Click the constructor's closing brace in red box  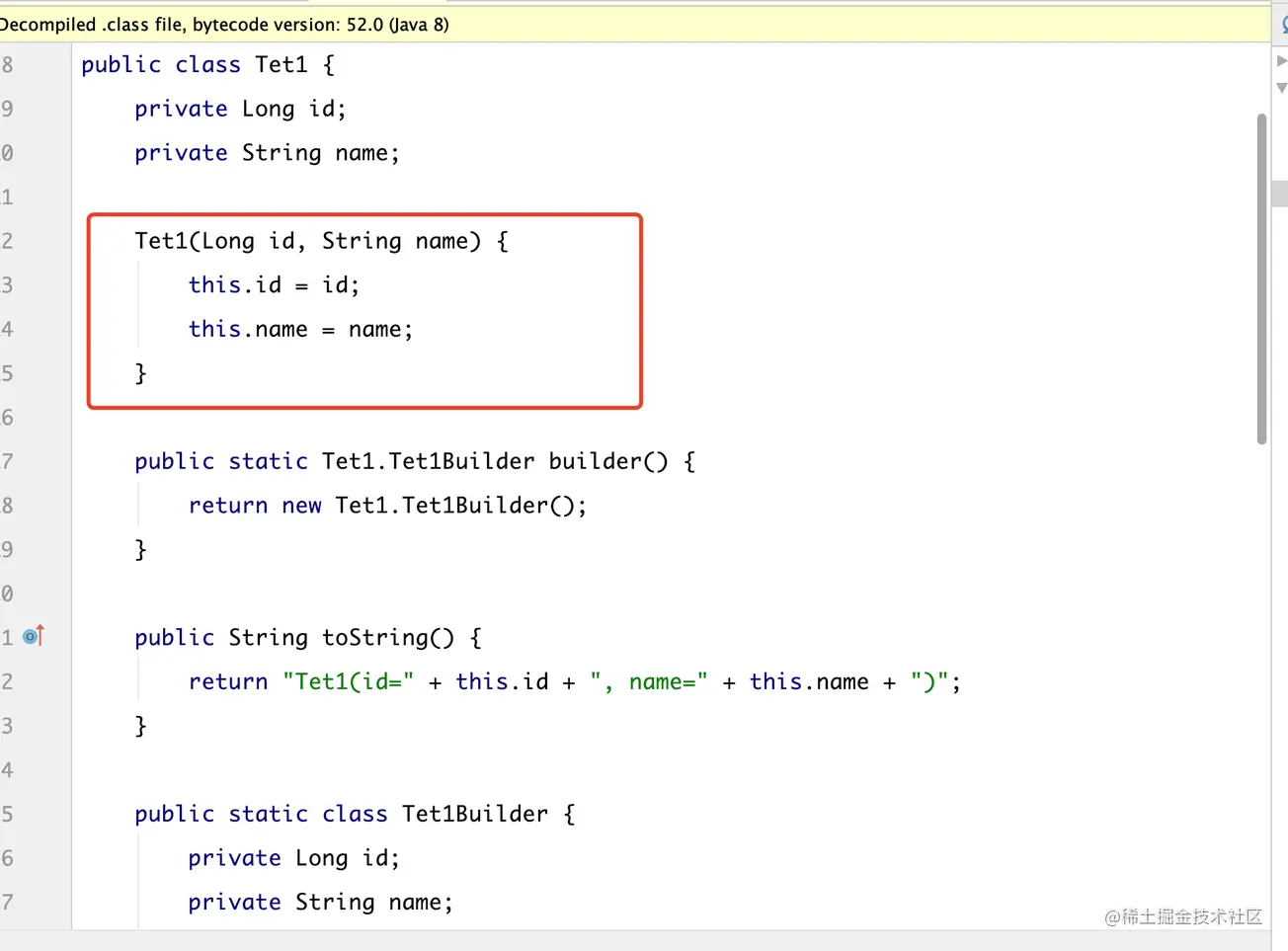pos(140,373)
